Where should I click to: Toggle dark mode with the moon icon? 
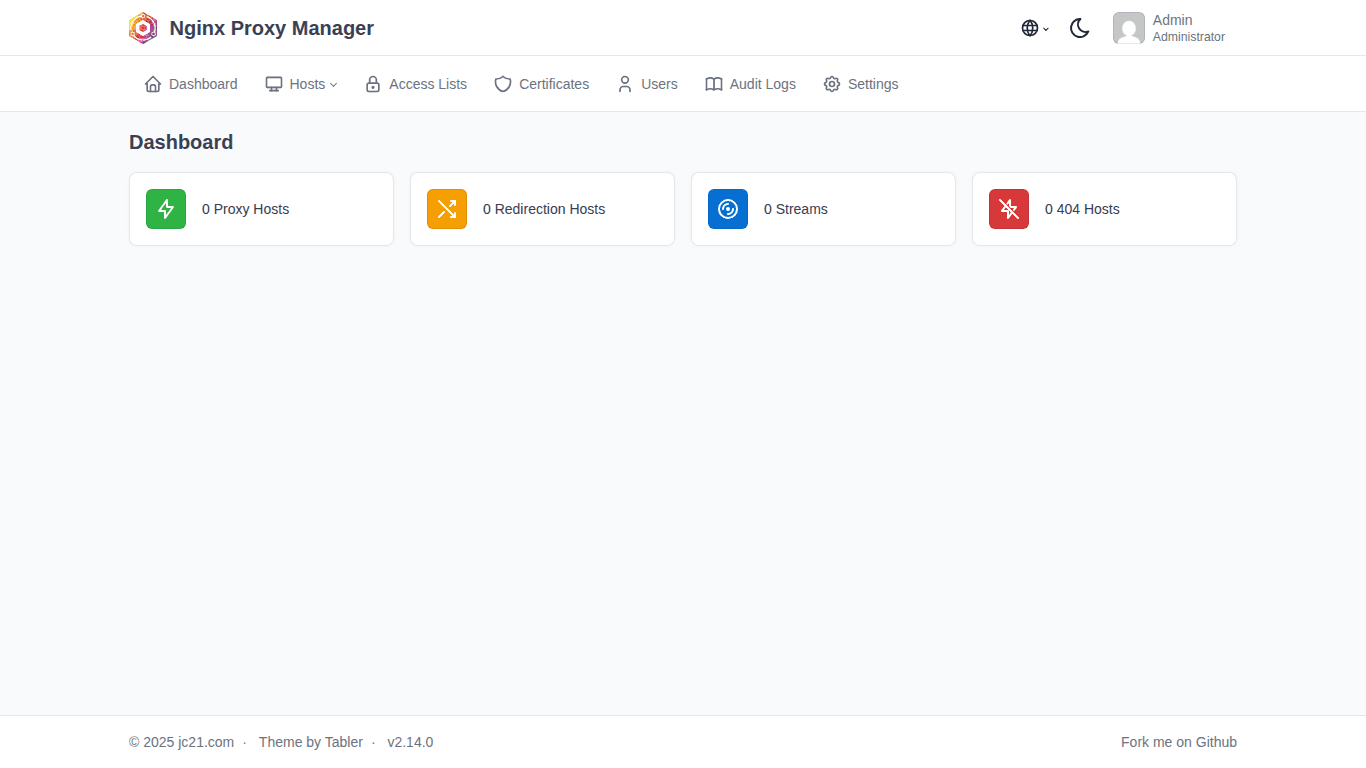click(1080, 28)
